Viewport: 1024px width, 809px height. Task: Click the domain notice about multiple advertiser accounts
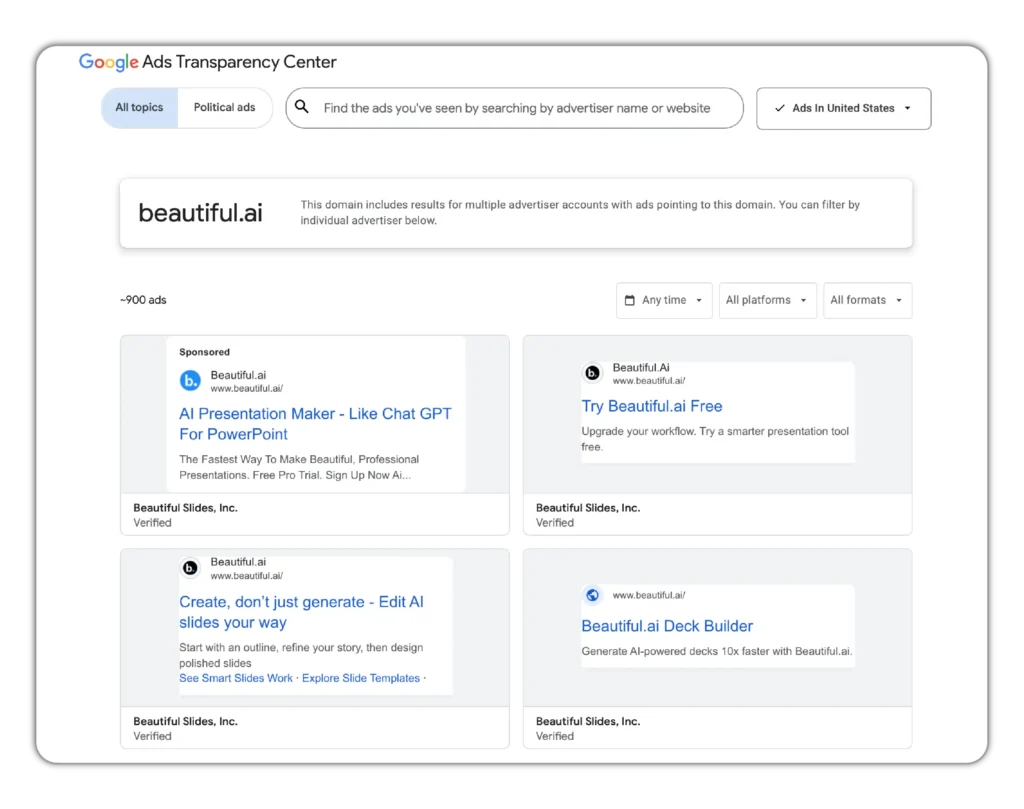point(580,213)
